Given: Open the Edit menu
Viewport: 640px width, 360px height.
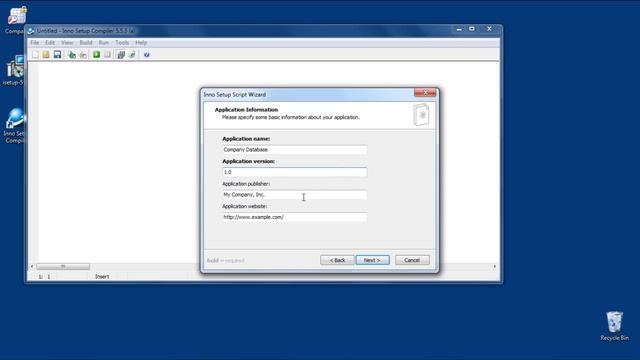Looking at the screenshot, I should pyautogui.click(x=50, y=42).
